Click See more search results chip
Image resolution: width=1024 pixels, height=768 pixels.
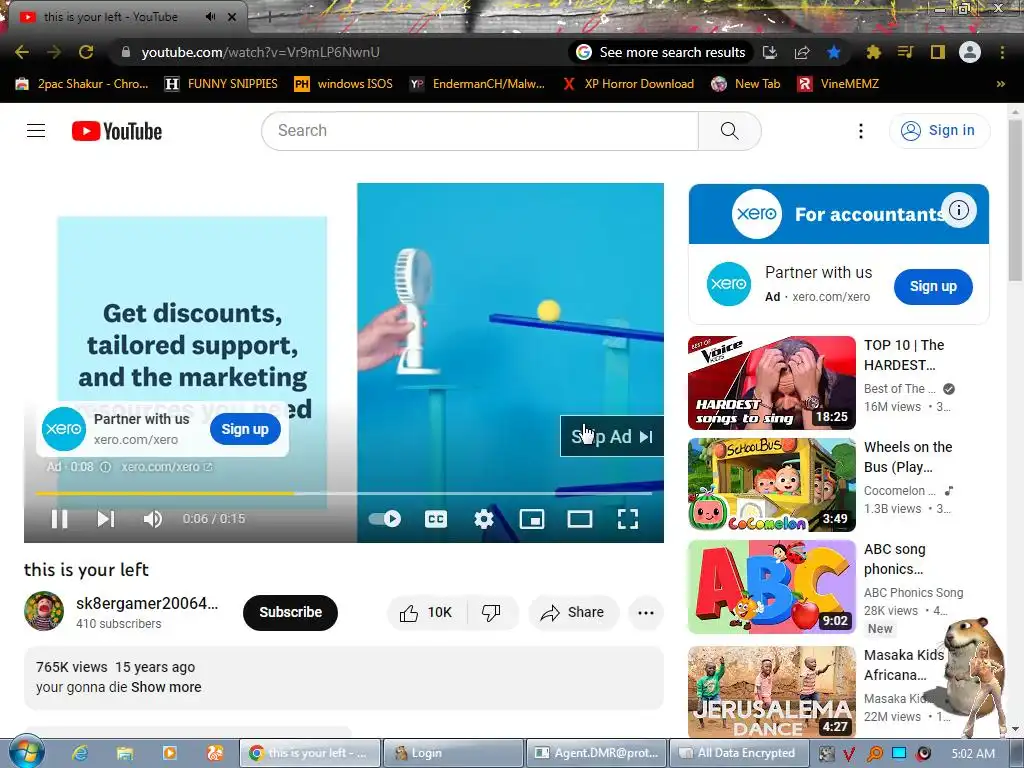(x=661, y=52)
